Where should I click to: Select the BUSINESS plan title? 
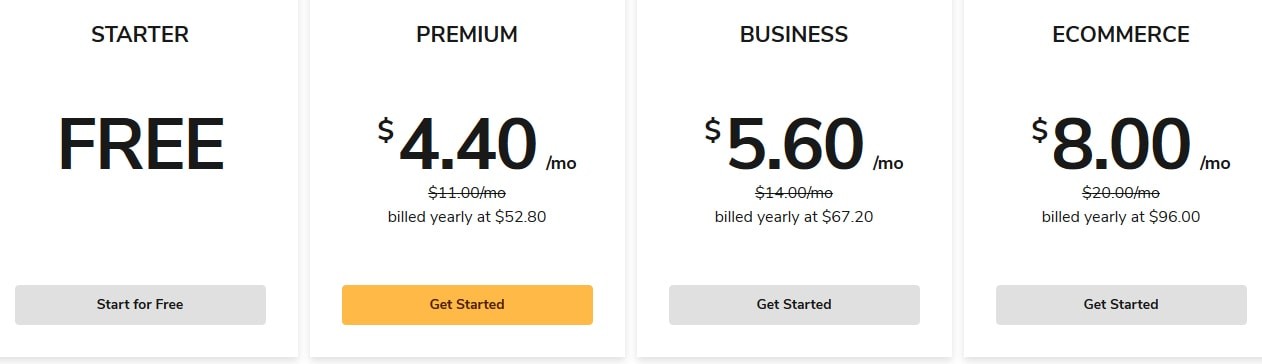click(794, 35)
